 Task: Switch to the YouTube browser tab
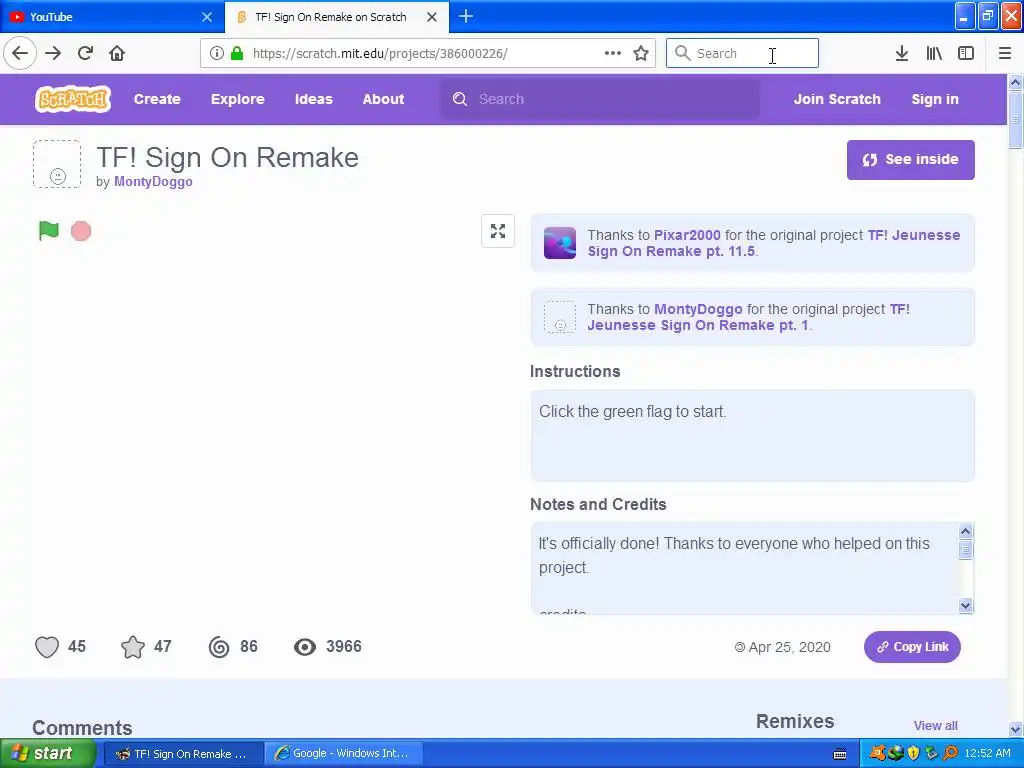tap(111, 17)
